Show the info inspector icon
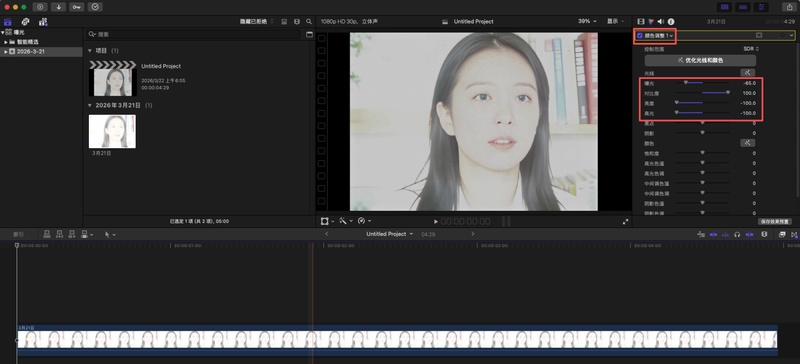The width and height of the screenshot is (800, 364). click(x=671, y=21)
